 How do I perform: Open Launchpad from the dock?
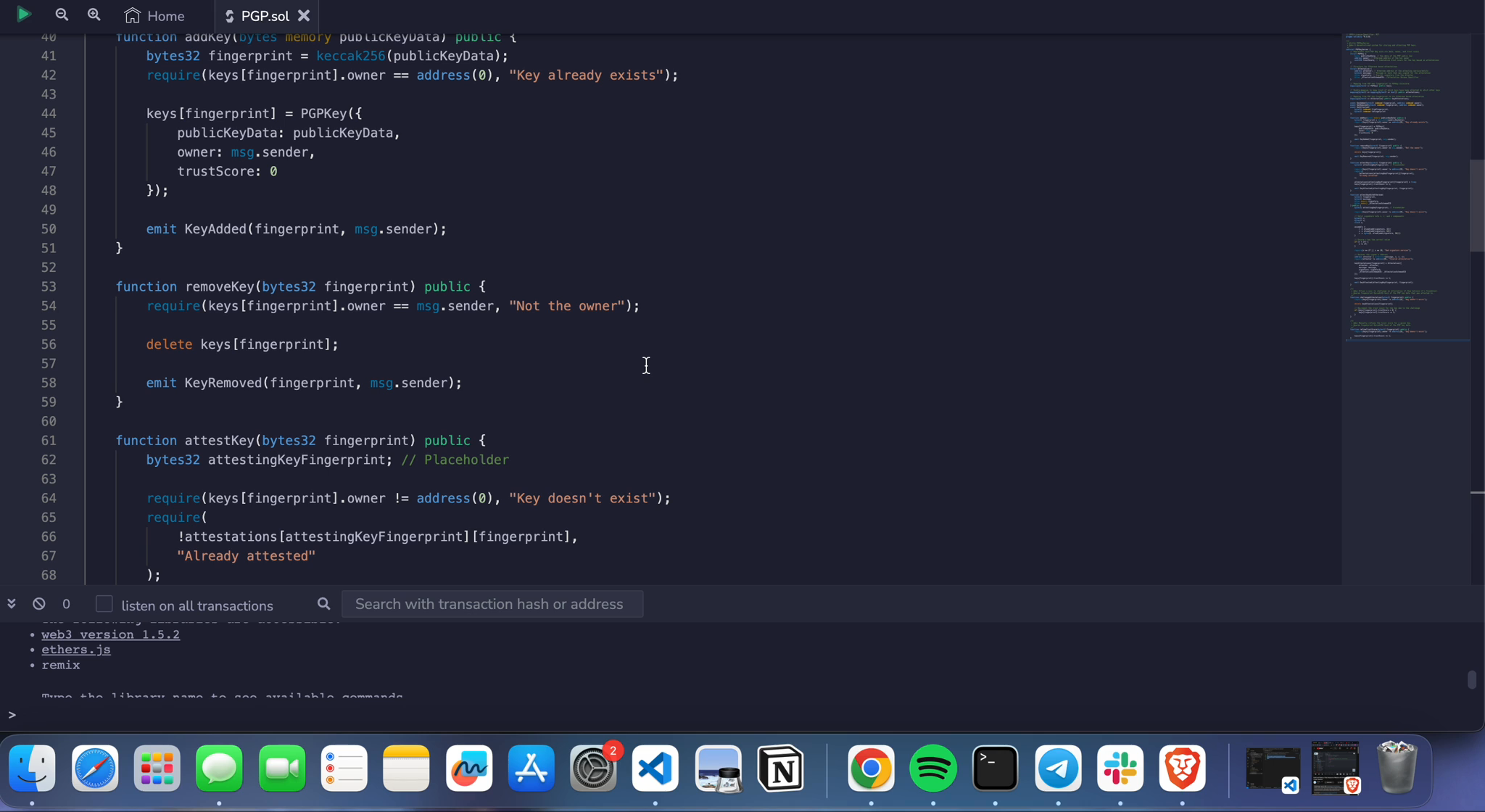(x=157, y=768)
